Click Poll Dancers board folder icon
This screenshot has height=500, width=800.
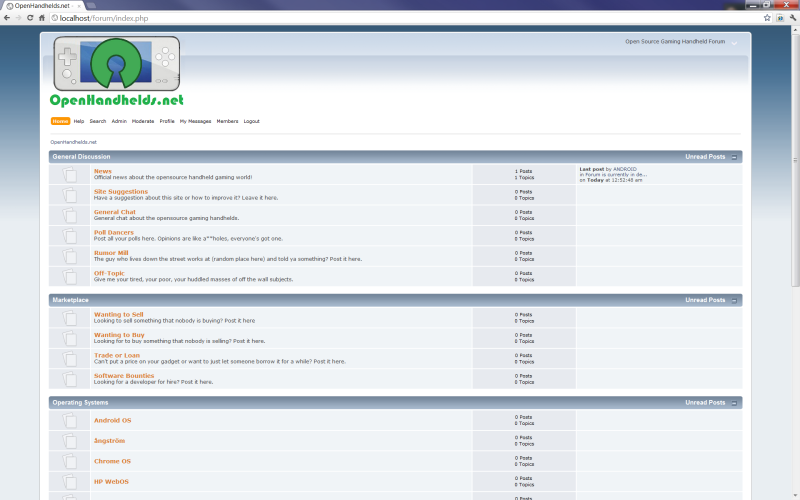[x=69, y=236]
